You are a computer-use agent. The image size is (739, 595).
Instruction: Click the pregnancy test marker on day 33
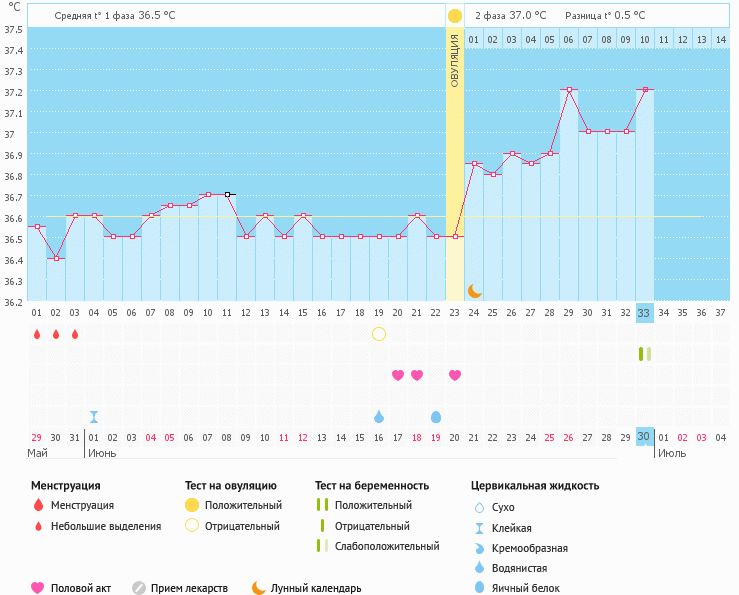pyautogui.click(x=644, y=354)
